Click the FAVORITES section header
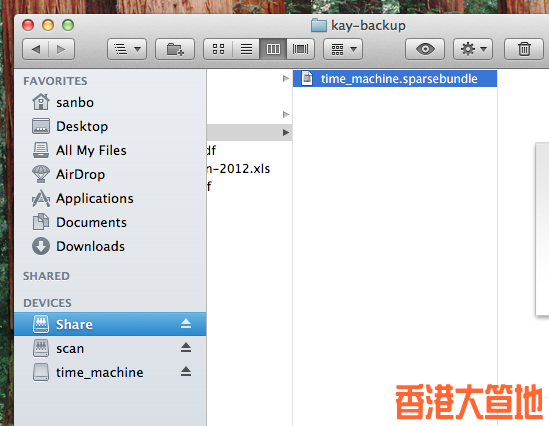 (x=55, y=81)
